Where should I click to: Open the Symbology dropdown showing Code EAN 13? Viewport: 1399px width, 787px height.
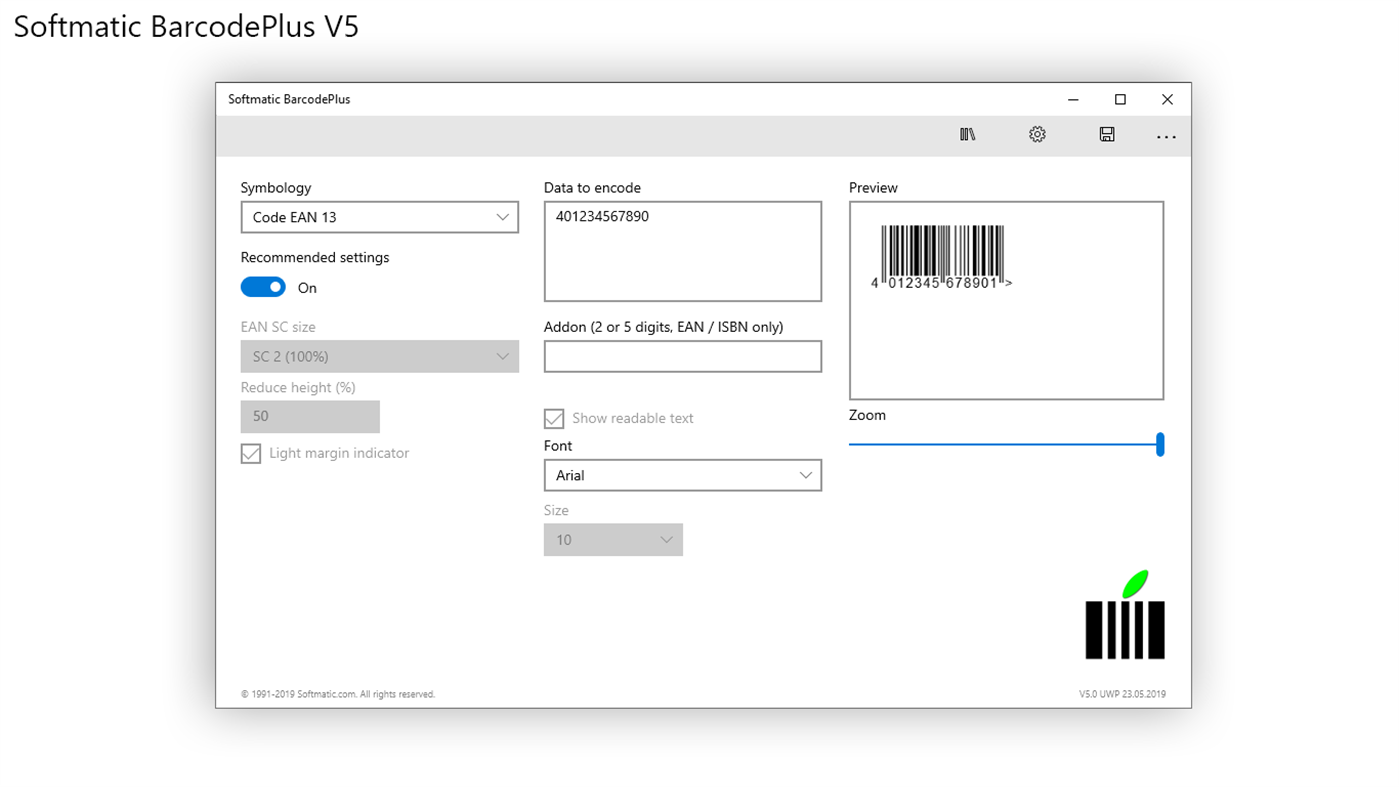pos(380,217)
